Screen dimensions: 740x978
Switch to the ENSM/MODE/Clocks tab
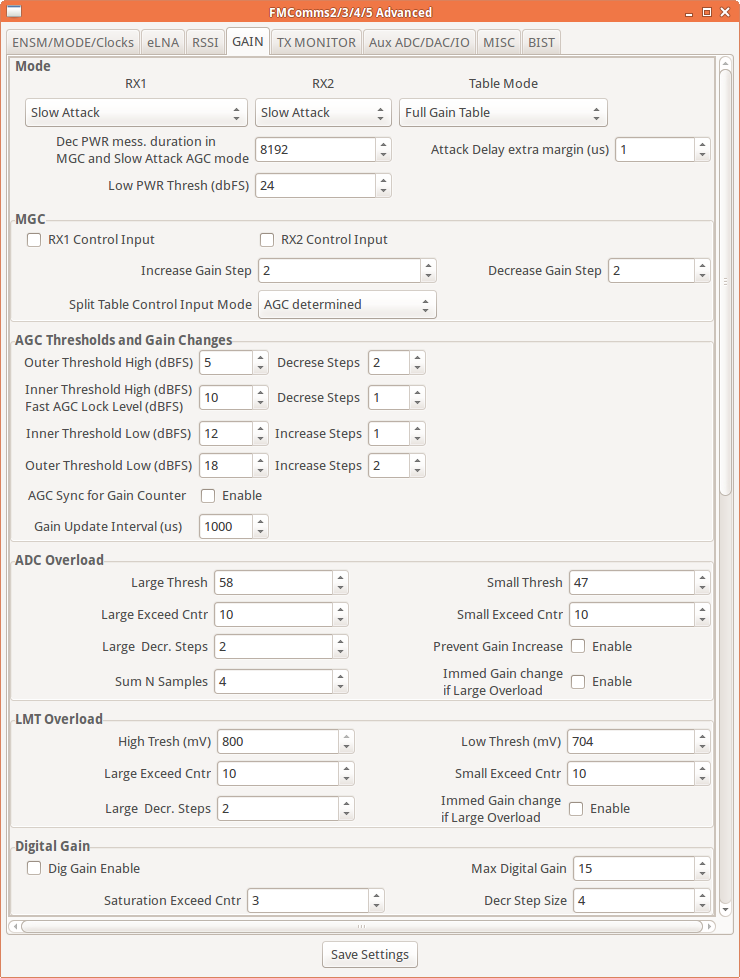72,42
